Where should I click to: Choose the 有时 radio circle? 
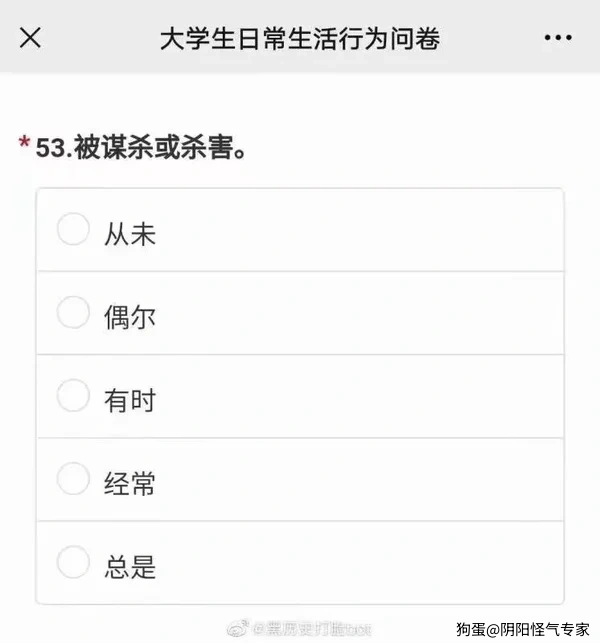pos(73,396)
